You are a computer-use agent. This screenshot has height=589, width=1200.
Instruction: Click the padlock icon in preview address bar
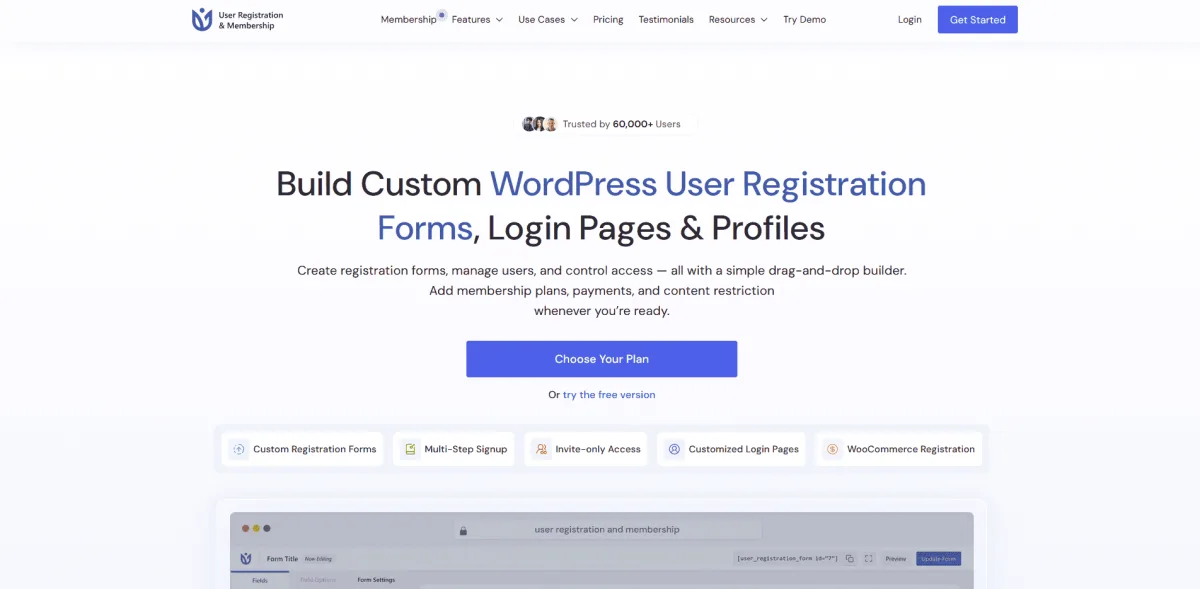point(463,531)
